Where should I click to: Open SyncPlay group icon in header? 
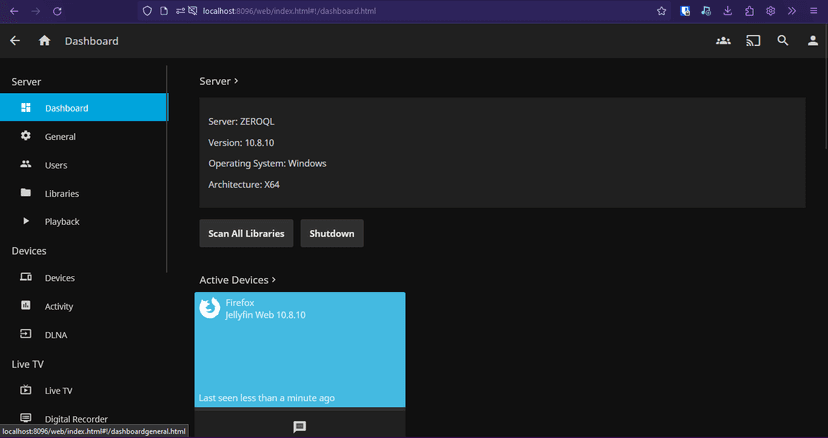point(723,41)
